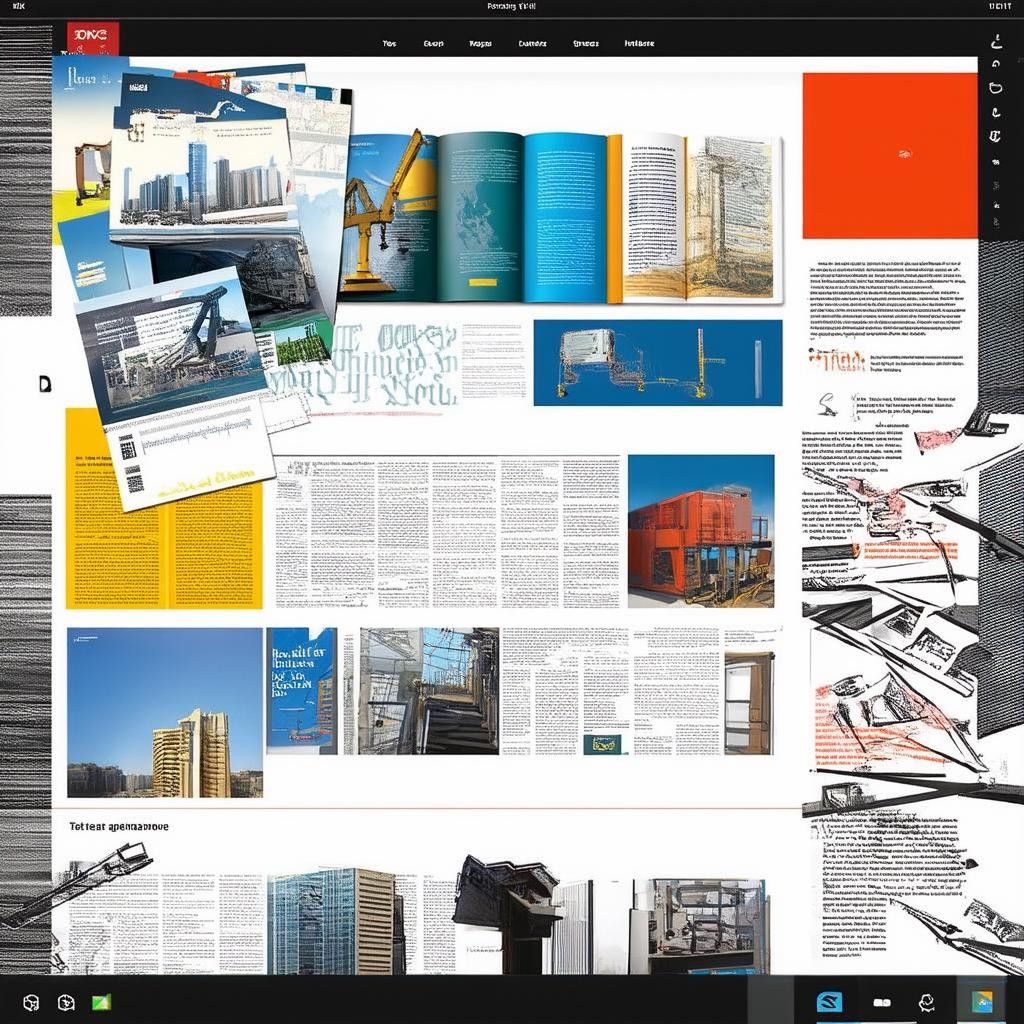Select the tan skyscraper against blue sky image
The image size is (1024, 1024).
pos(164,712)
